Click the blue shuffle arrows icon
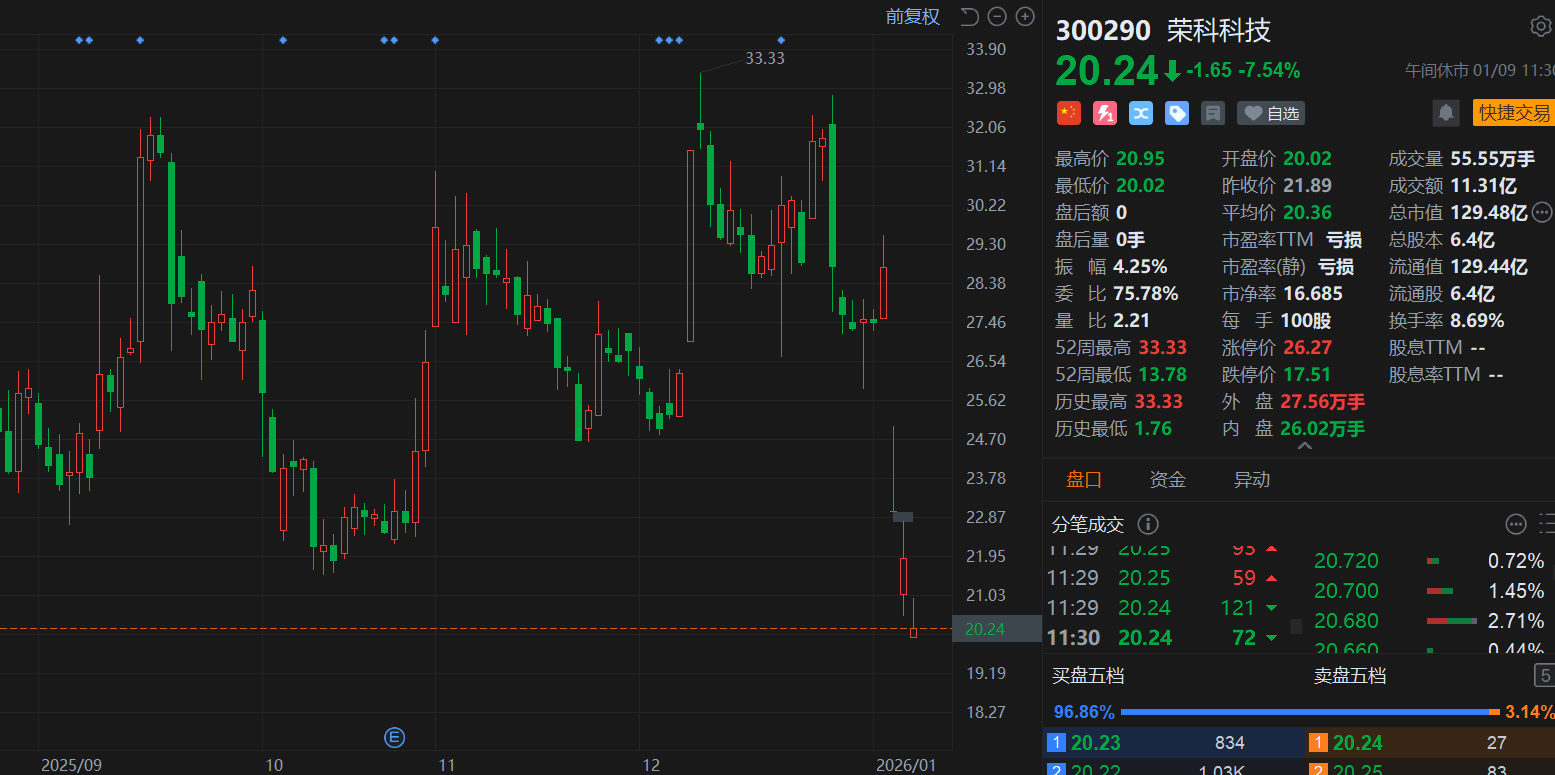The height and width of the screenshot is (775, 1555). [x=1141, y=113]
